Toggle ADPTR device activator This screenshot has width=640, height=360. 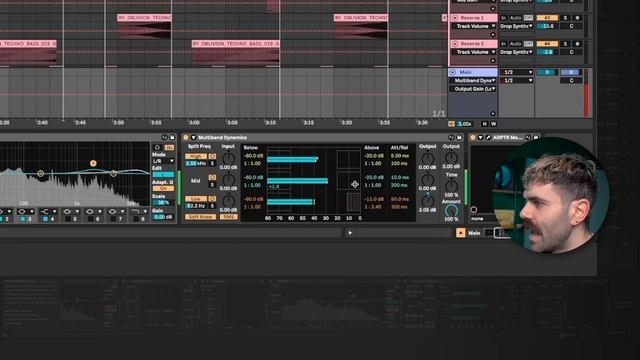[473, 138]
